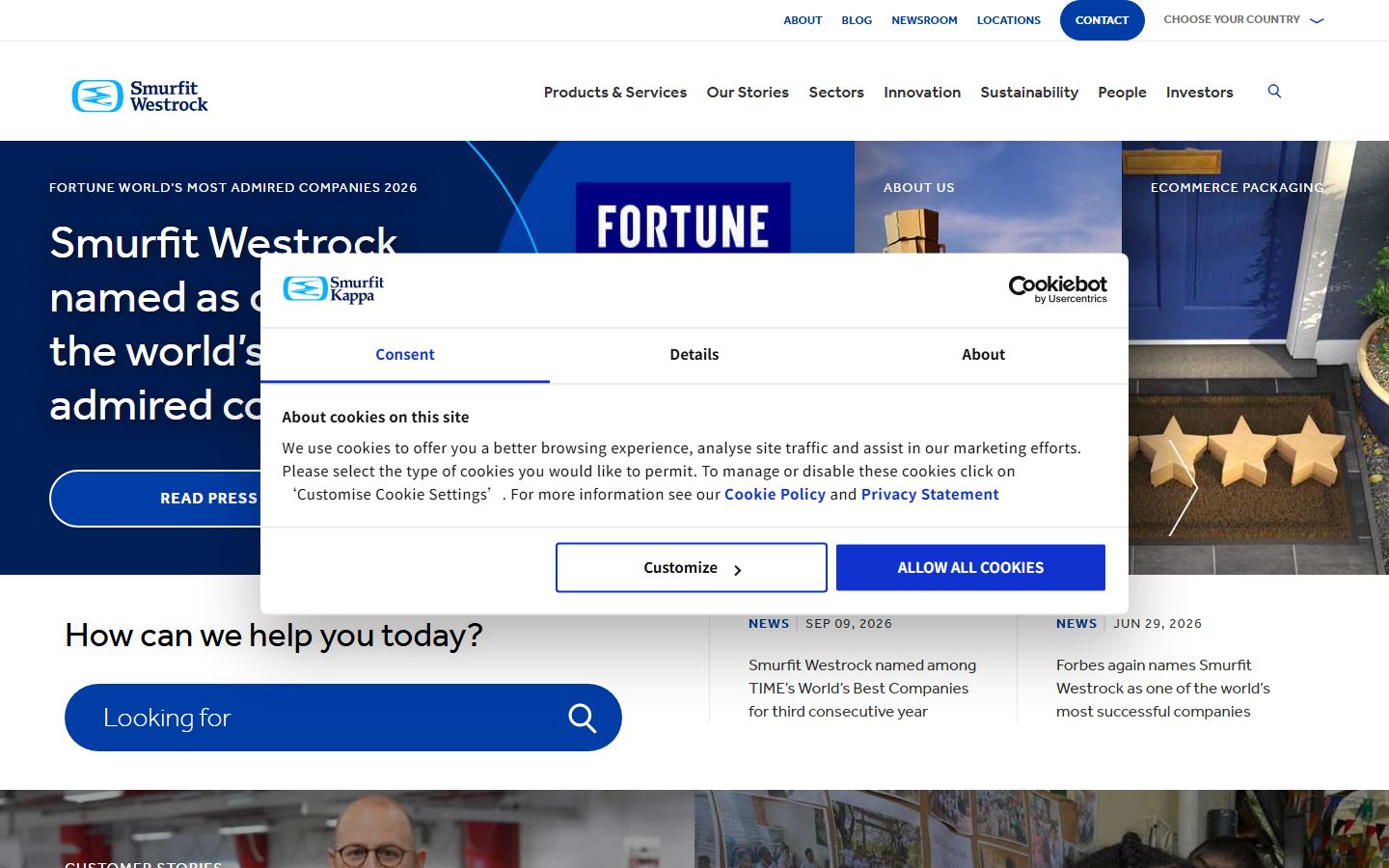Open the Innovation menu
The height and width of the screenshot is (868, 1389).
922,93
